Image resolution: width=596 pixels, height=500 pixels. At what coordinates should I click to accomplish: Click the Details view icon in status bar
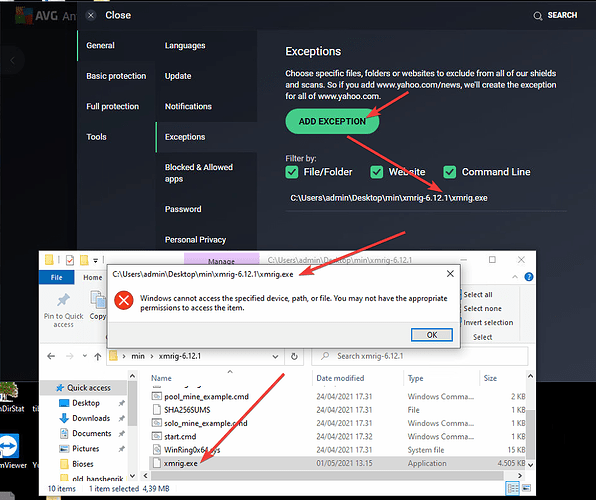point(513,488)
